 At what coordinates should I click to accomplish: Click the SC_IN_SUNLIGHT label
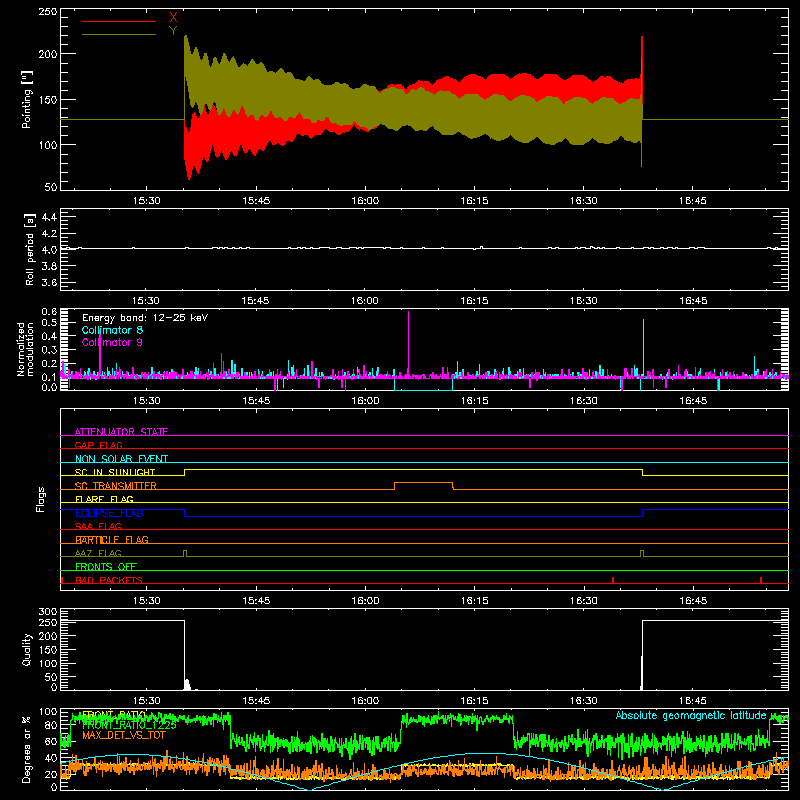(x=115, y=472)
